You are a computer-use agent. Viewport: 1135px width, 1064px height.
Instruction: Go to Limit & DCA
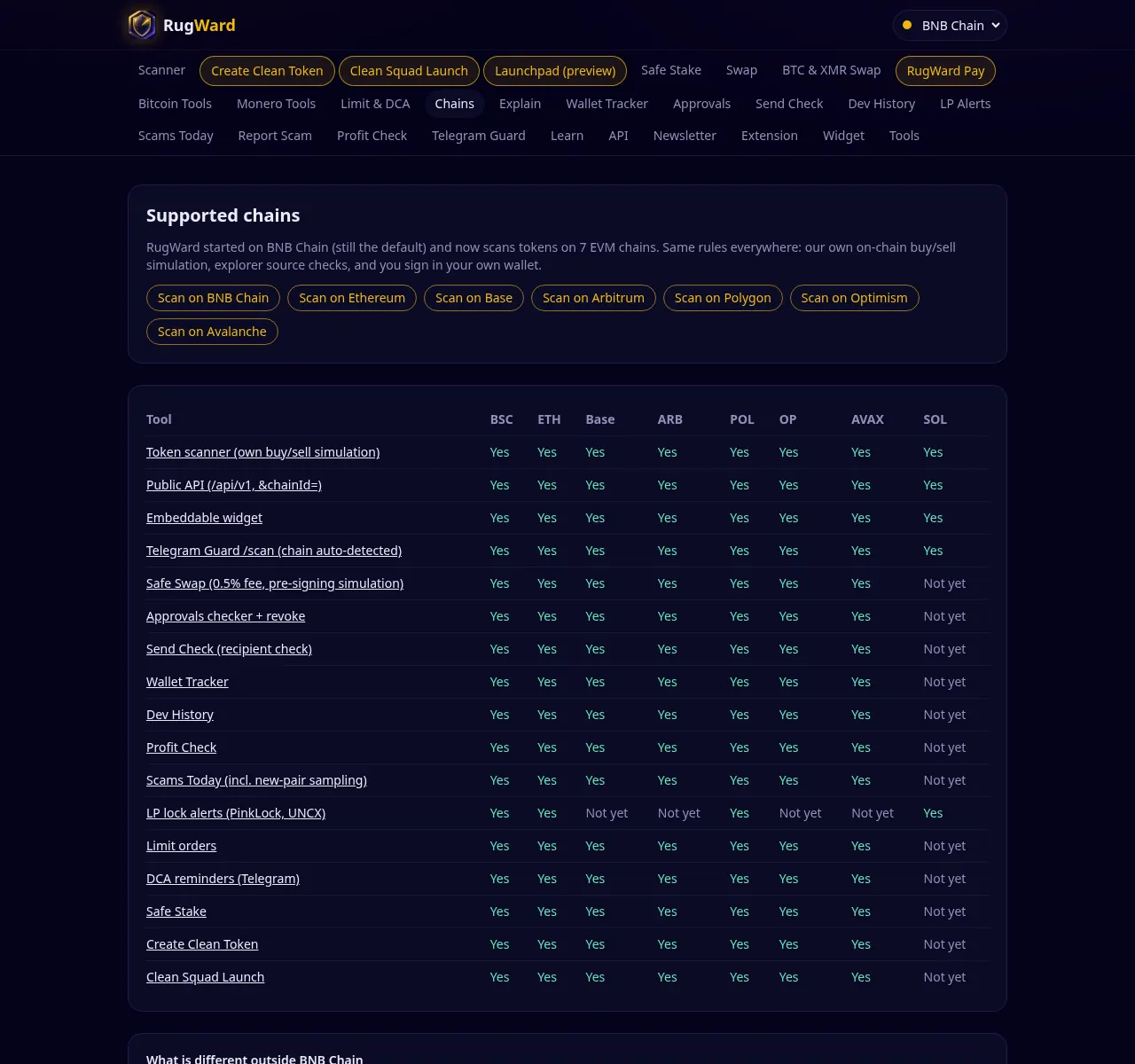375,104
